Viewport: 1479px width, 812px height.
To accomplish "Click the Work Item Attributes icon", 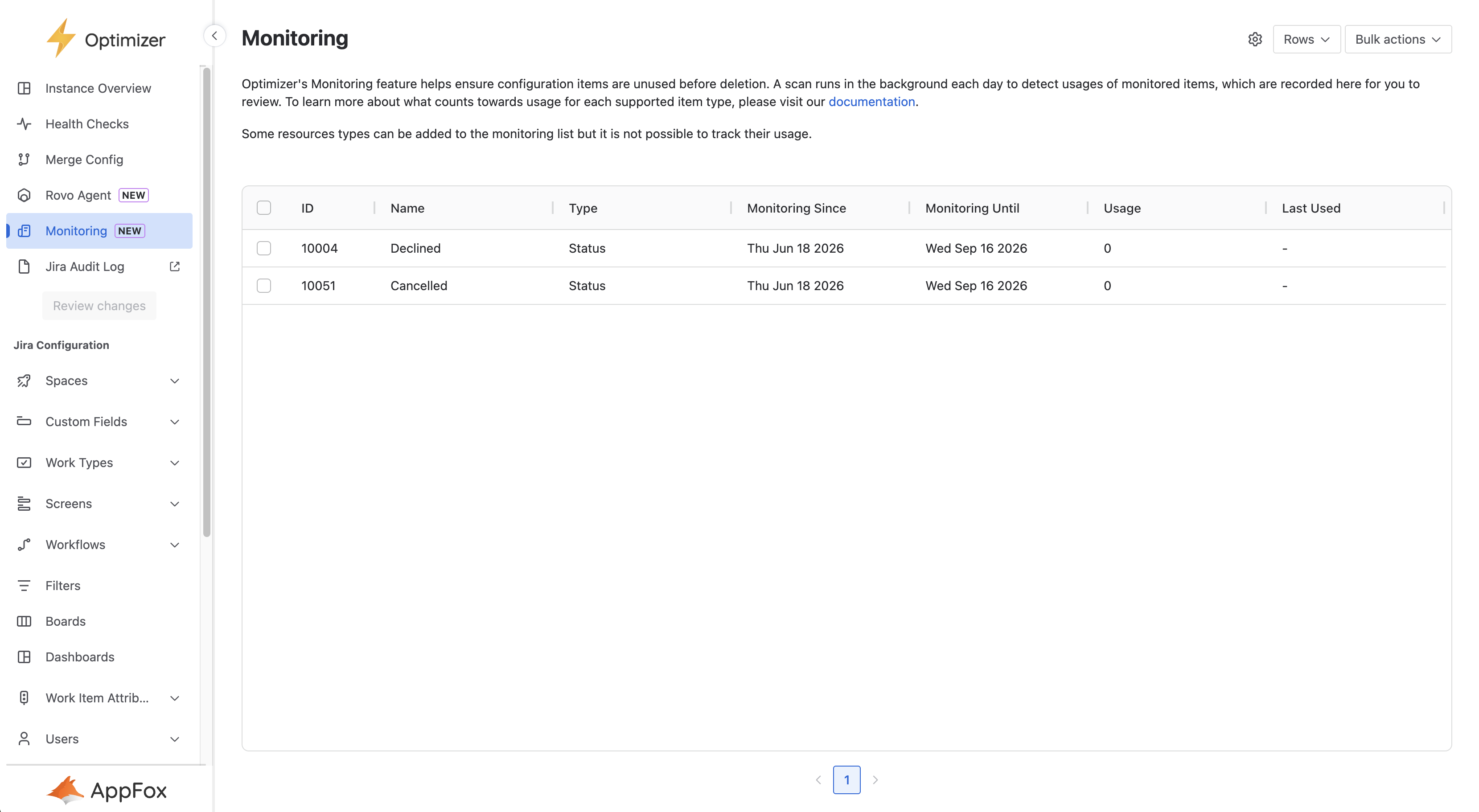I will coord(24,698).
